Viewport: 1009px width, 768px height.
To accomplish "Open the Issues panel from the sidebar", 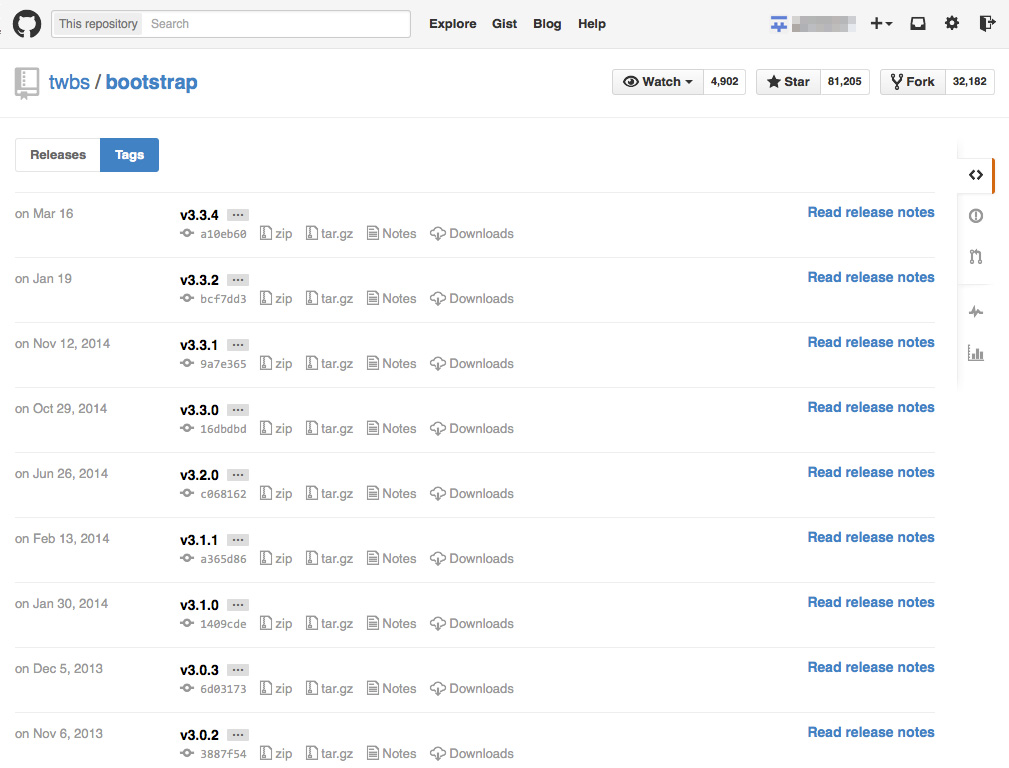I will 975,215.
